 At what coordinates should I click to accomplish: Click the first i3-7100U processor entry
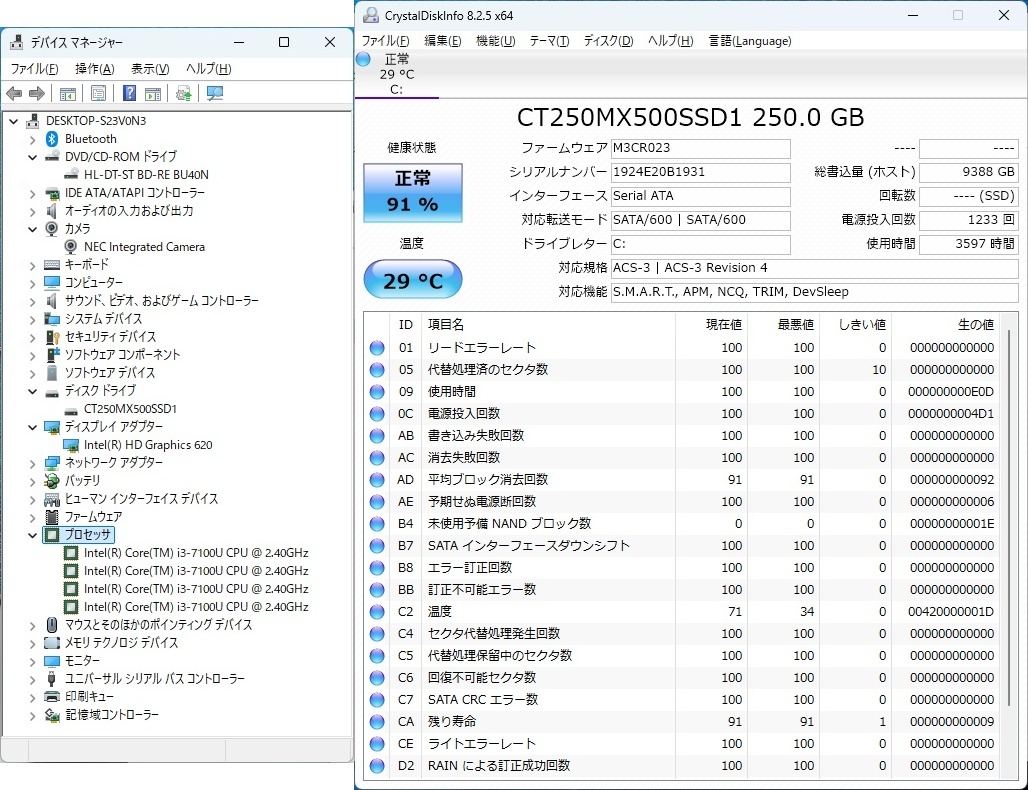click(x=195, y=553)
